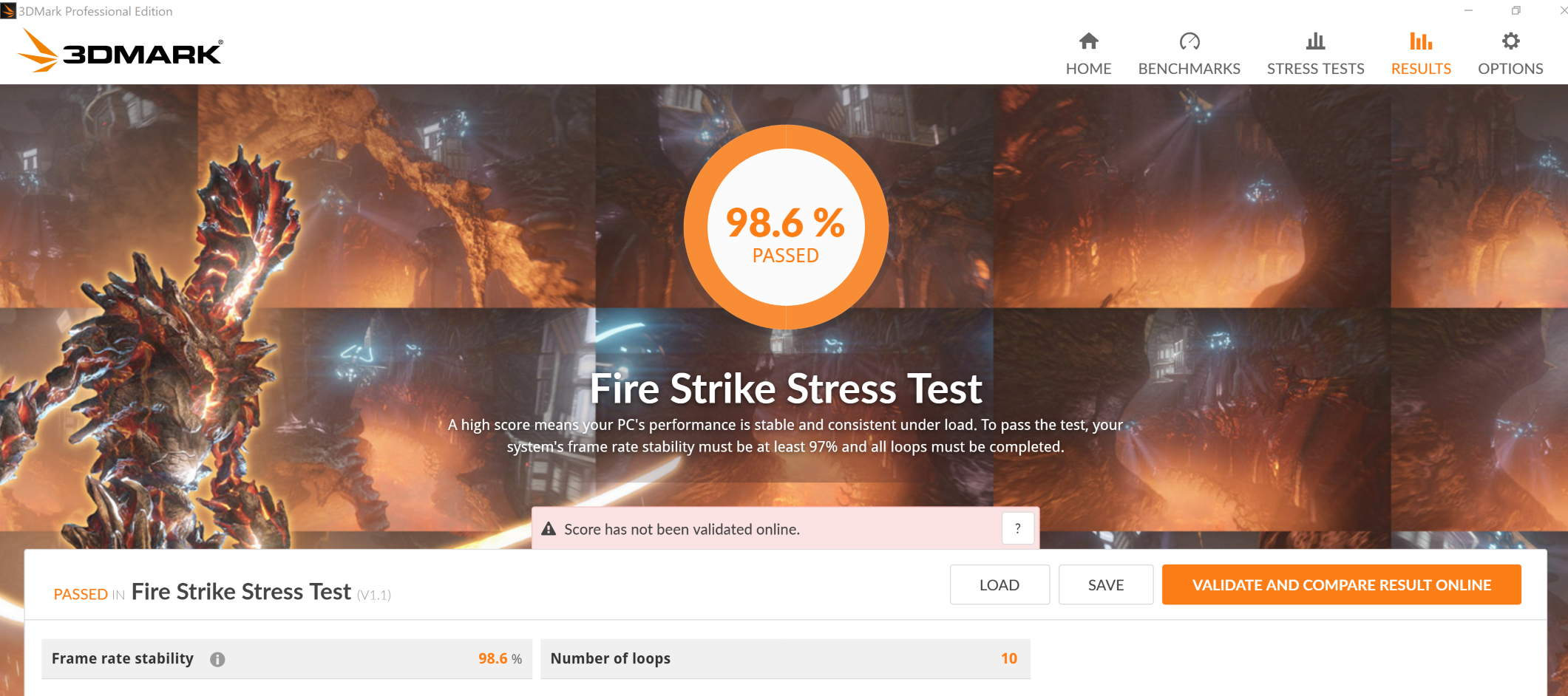Open Benchmarks via the gauge icon
The image size is (1568, 696).
[1189, 41]
